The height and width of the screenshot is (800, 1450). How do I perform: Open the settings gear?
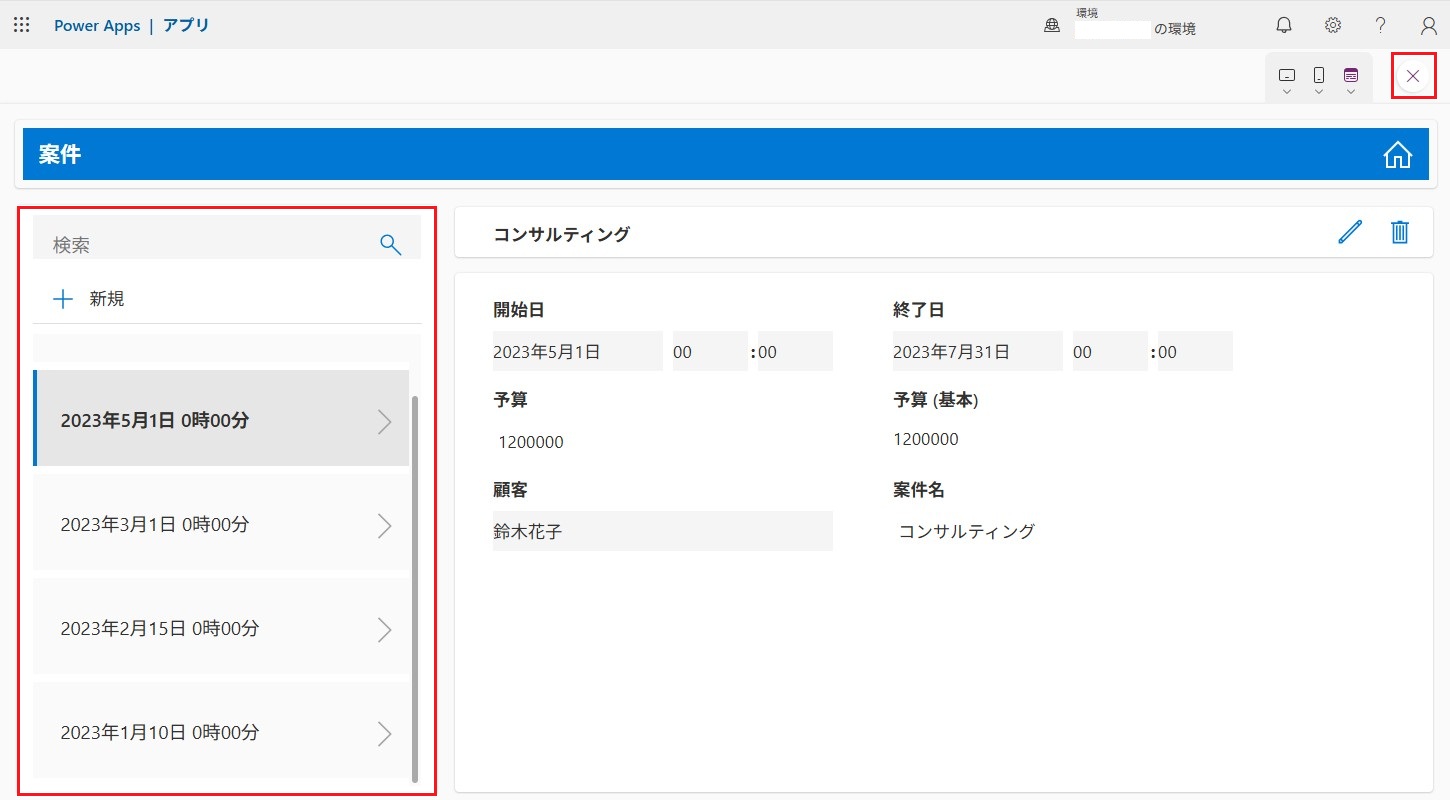tap(1332, 25)
